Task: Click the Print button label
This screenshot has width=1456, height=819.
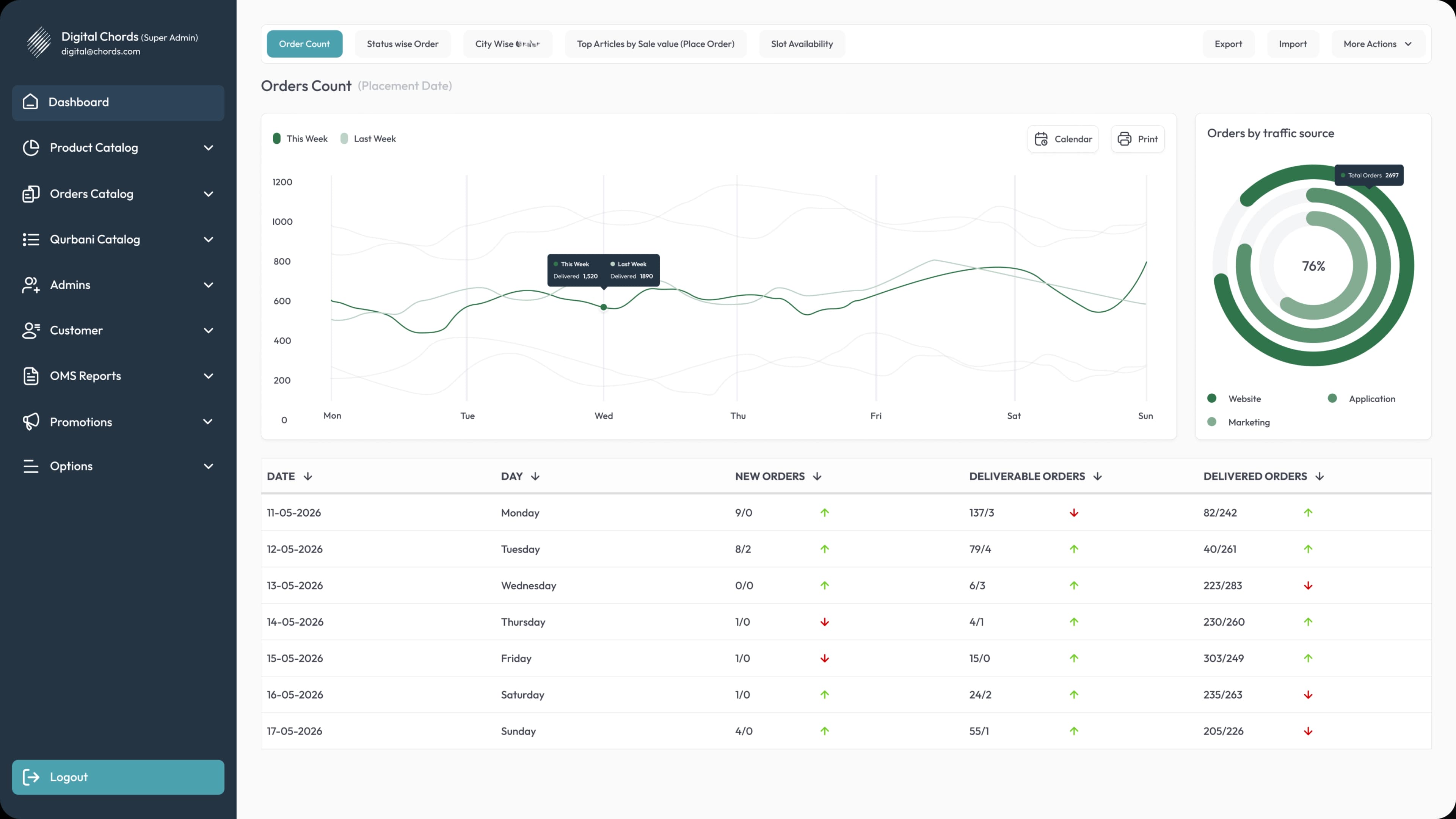Action: (1147, 139)
